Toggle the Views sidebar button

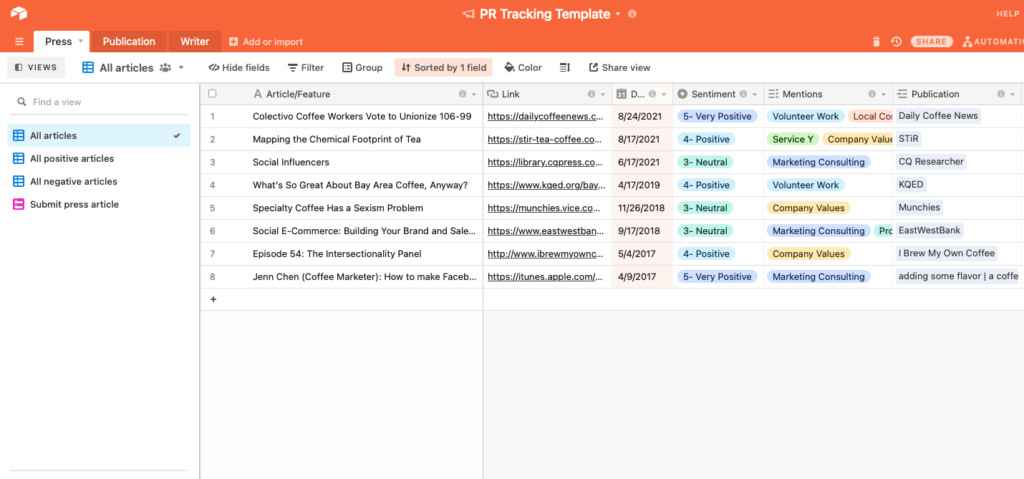pos(36,67)
